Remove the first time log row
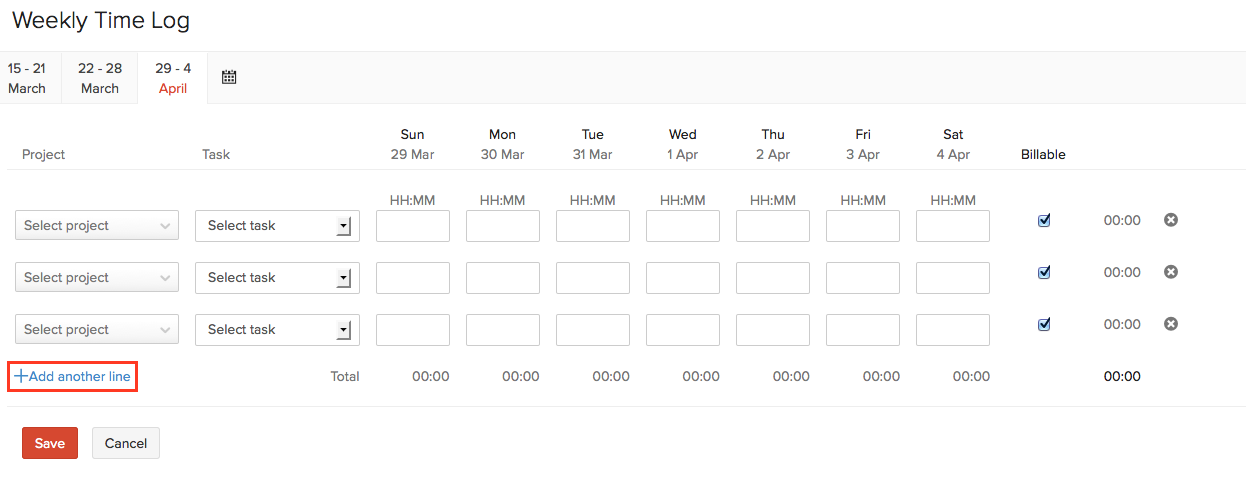The height and width of the screenshot is (482, 1246). pyautogui.click(x=1171, y=220)
